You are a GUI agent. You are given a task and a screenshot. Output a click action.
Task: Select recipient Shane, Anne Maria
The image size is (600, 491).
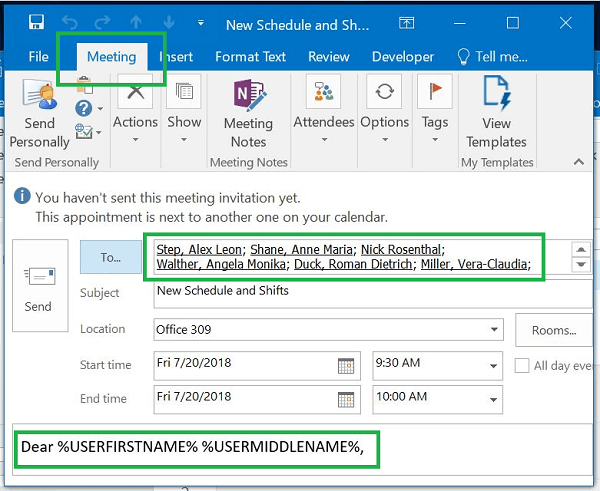301,250
